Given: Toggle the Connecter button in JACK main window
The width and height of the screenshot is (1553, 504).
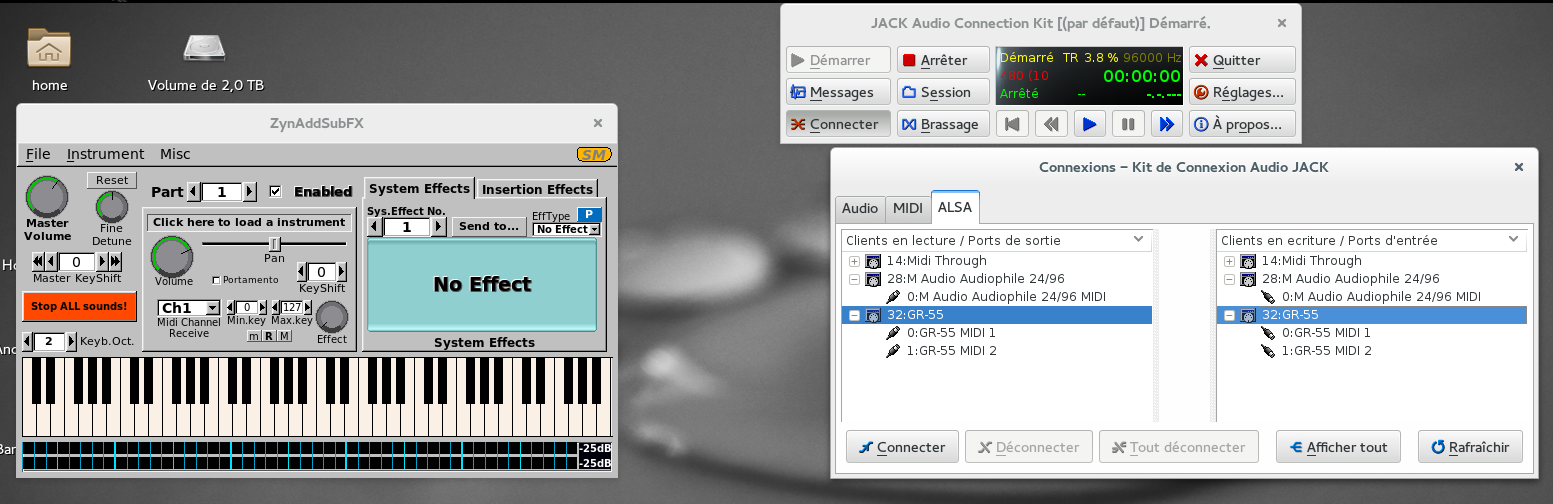Looking at the screenshot, I should click(837, 124).
